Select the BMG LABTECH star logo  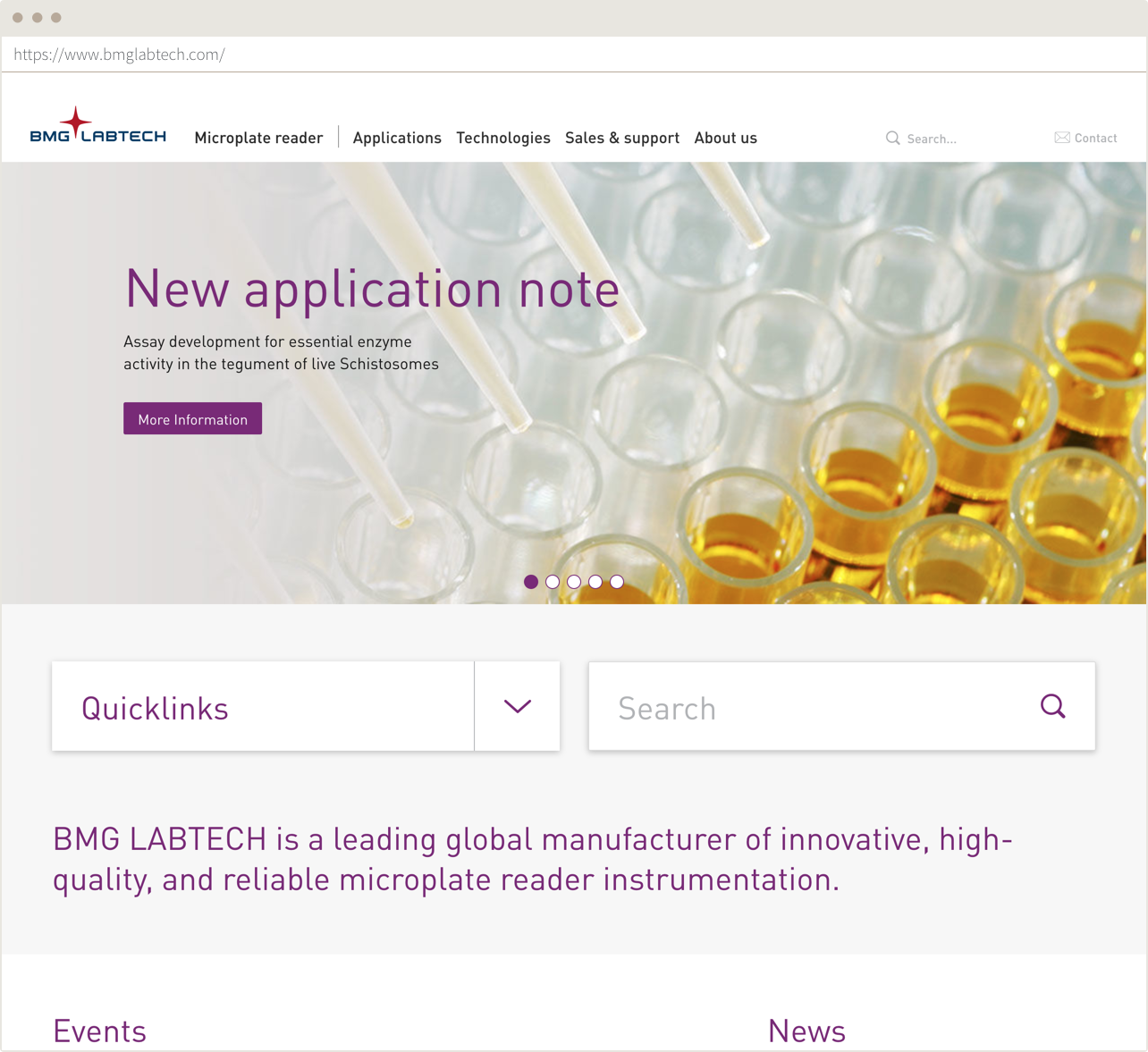[97, 125]
